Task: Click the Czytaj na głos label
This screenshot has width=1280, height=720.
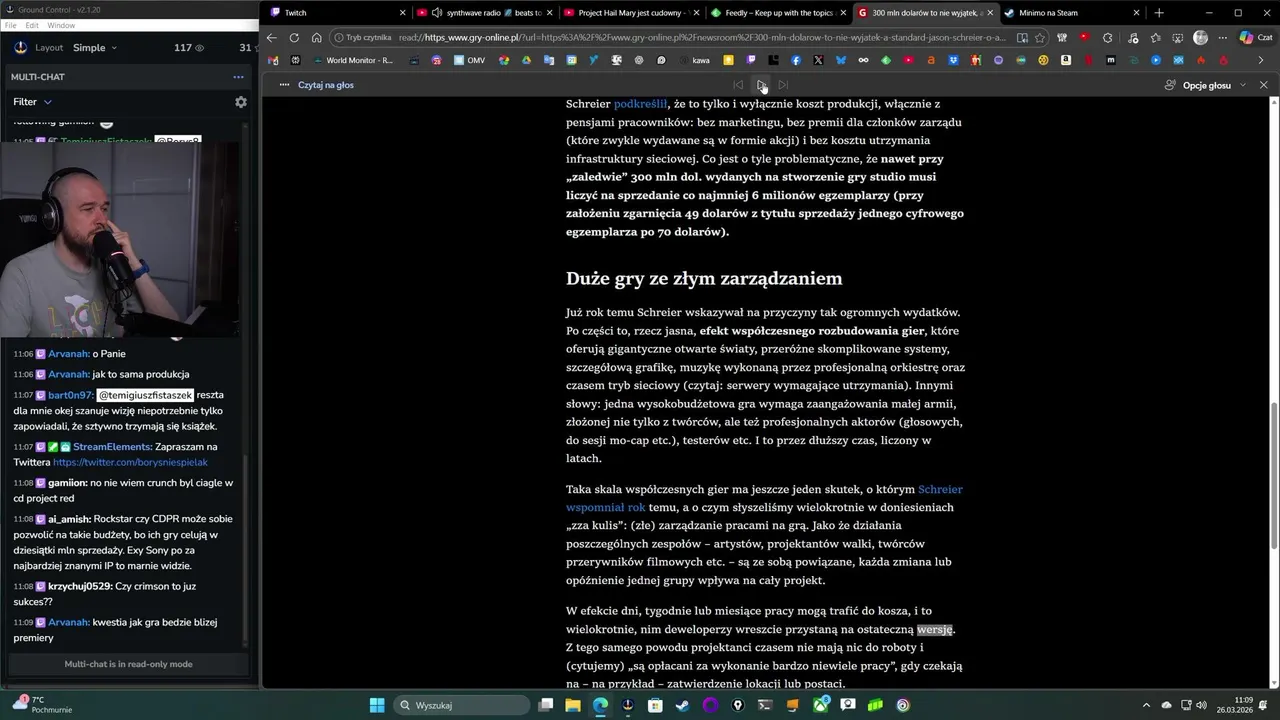Action: [326, 85]
